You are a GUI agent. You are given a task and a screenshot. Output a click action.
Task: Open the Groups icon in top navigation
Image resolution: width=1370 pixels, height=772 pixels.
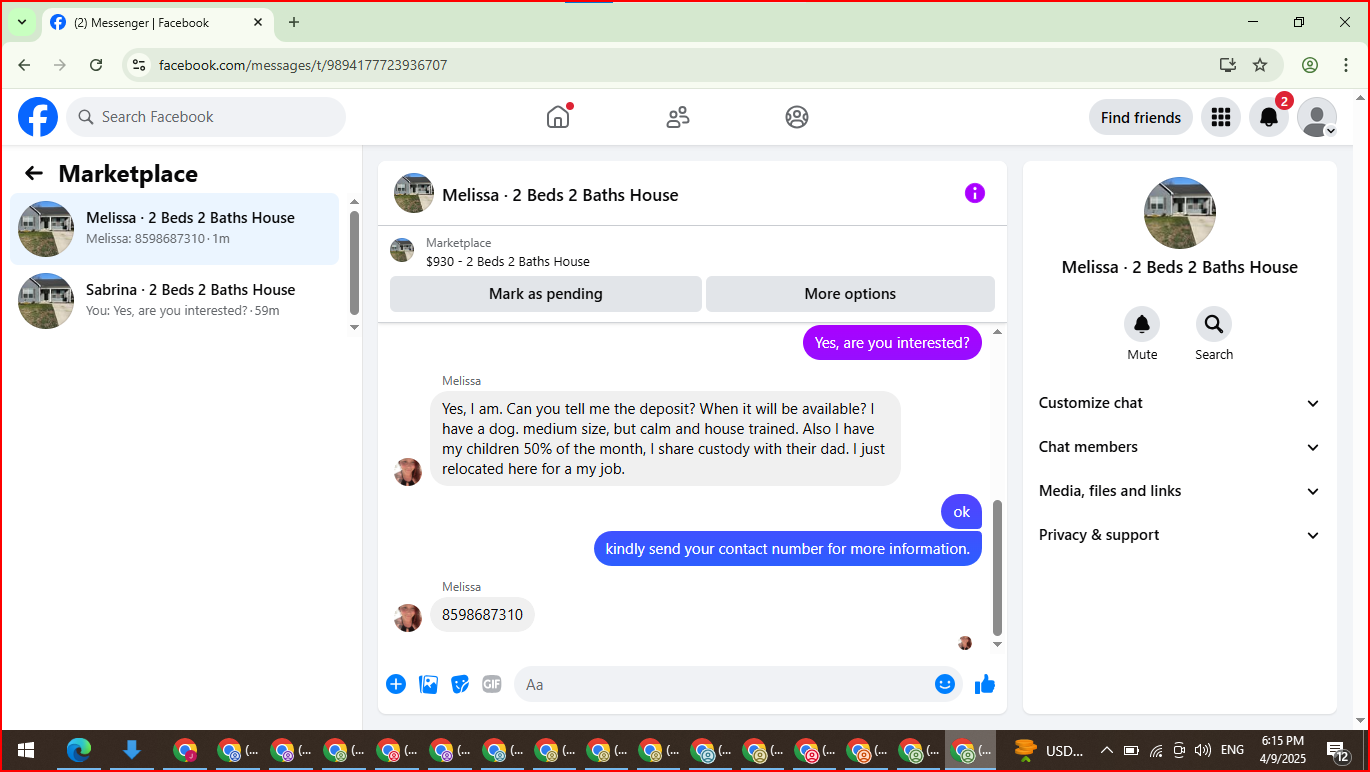[797, 117]
